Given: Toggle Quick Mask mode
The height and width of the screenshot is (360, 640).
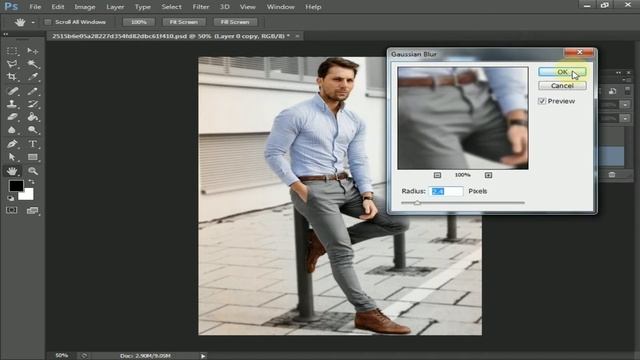Looking at the screenshot, I should click(12, 210).
